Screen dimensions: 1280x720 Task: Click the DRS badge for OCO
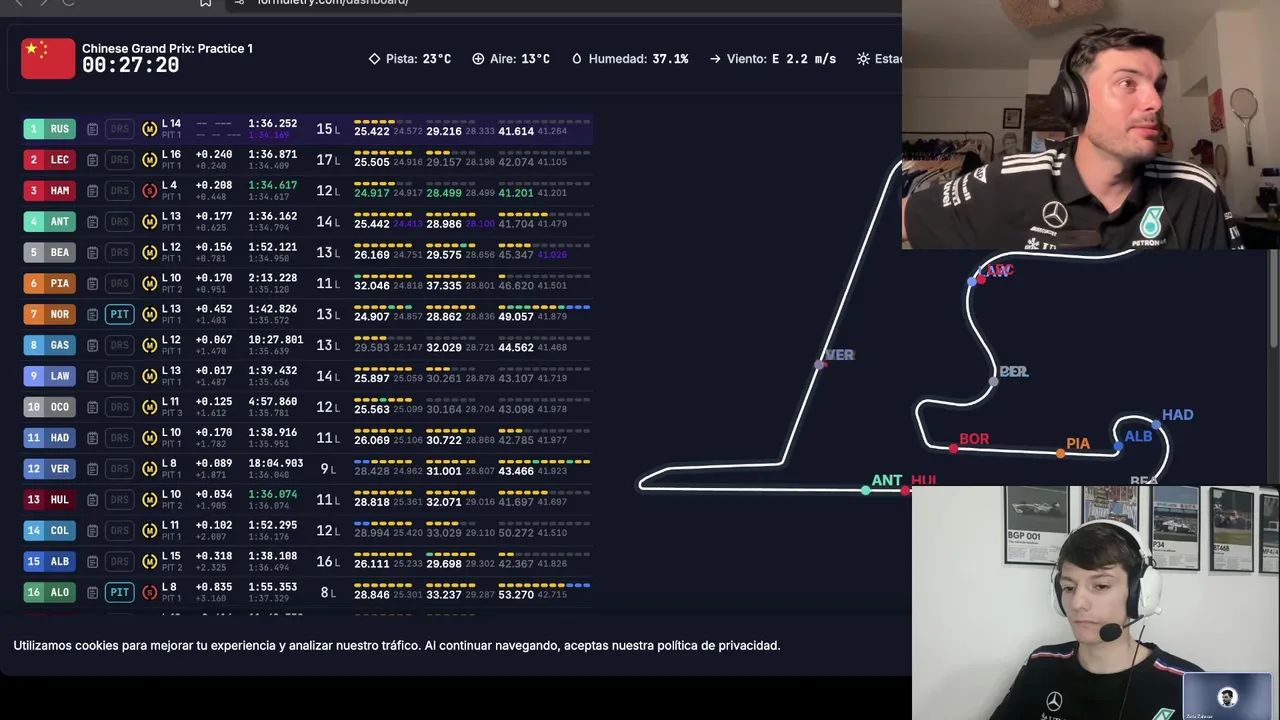tap(120, 407)
